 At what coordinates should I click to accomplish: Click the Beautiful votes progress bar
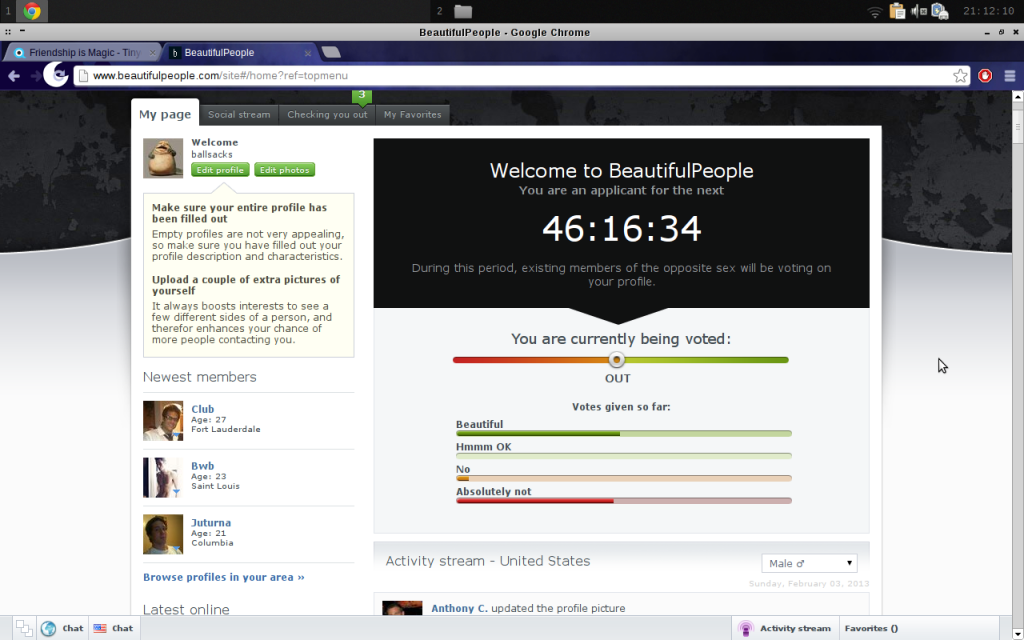[x=624, y=434]
